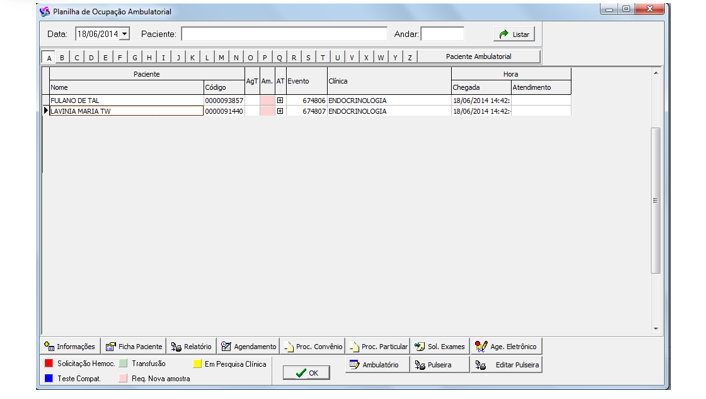706x399 pixels.
Task: Click pink Am. cell for FULANO DE TAL
Action: pyautogui.click(x=267, y=100)
